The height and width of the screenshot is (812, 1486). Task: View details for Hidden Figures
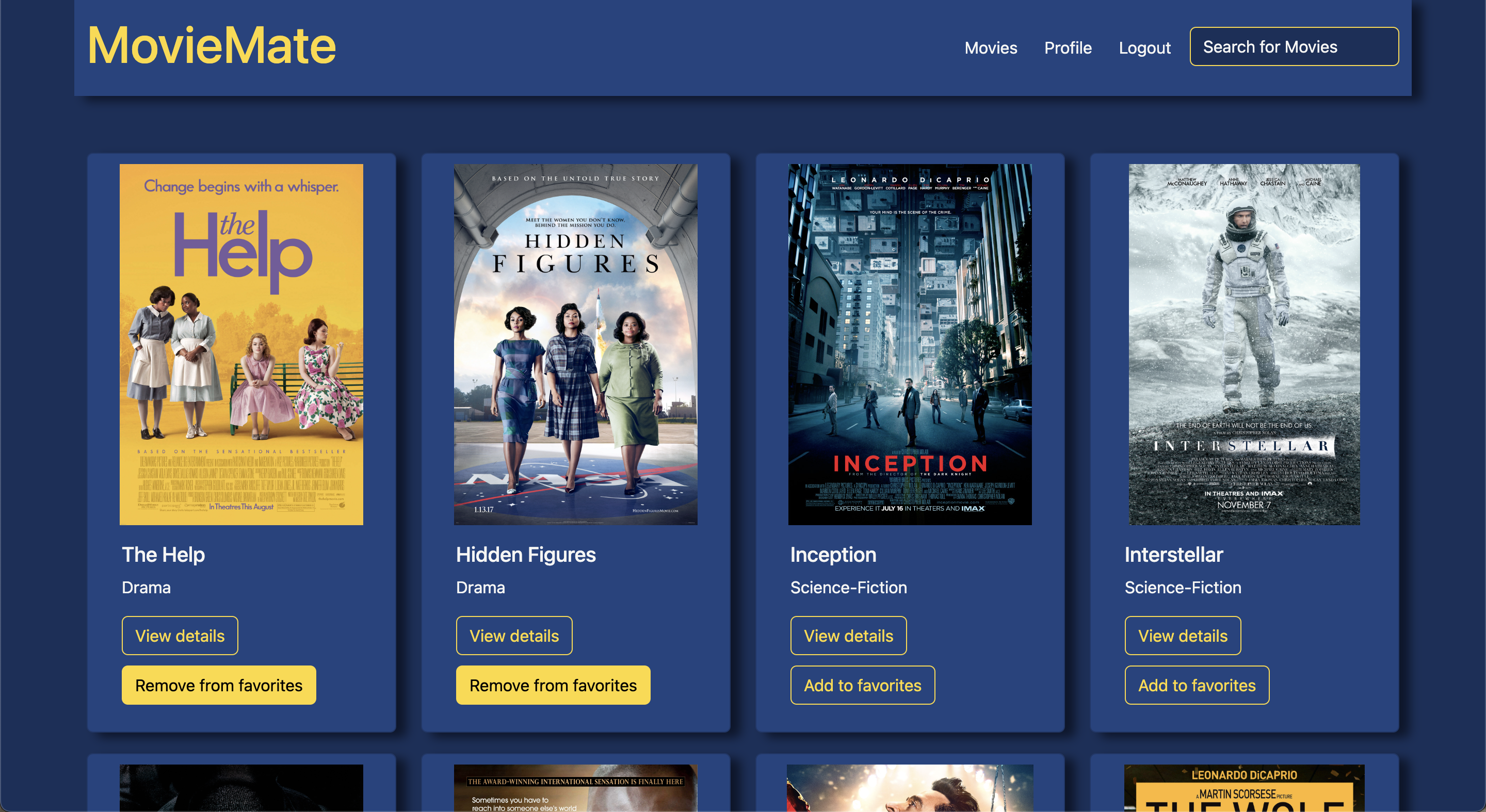513,636
